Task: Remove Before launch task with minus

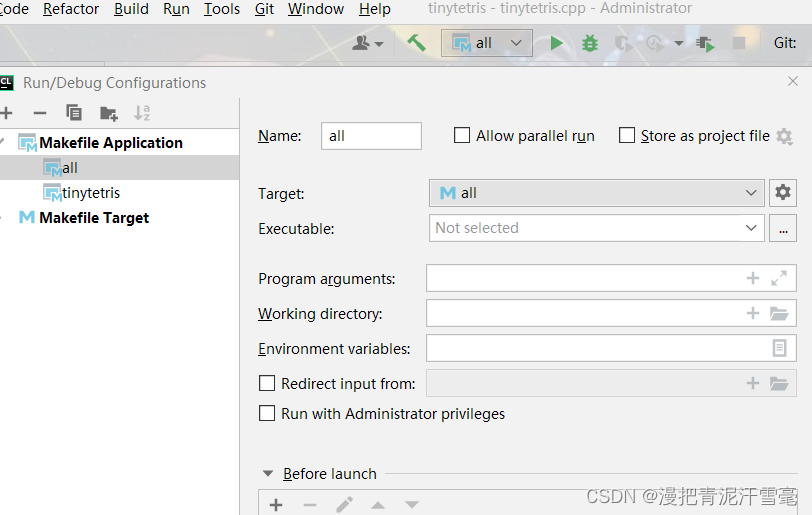Action: point(310,505)
